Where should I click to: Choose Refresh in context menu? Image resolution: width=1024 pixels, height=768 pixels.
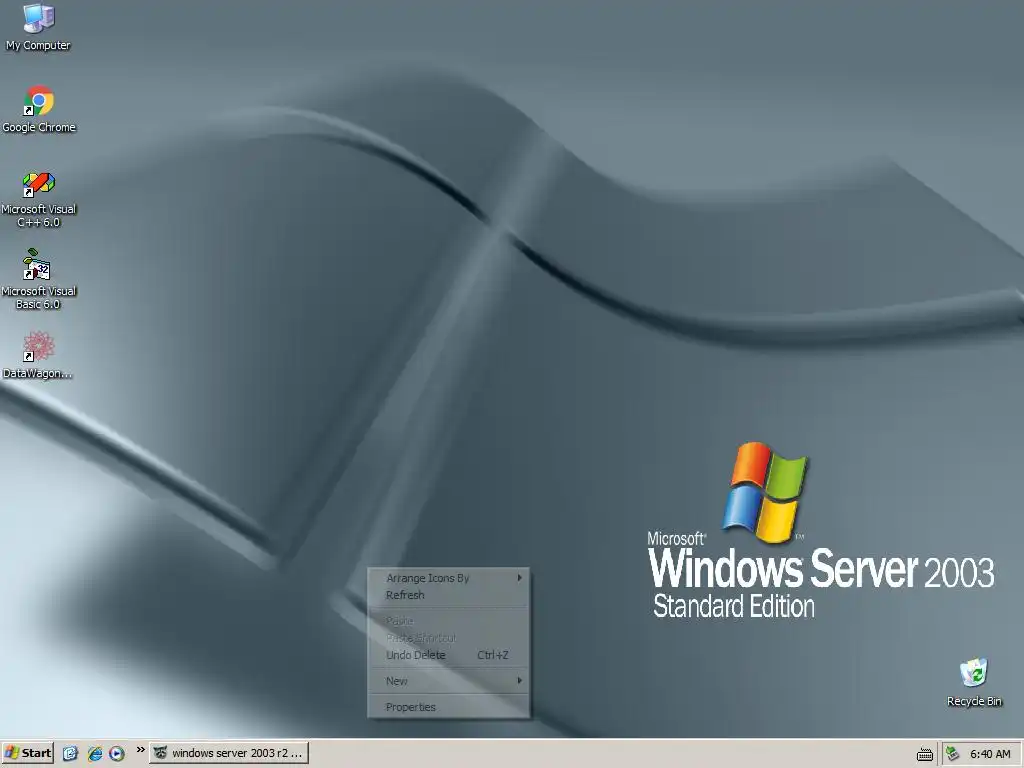coord(449,595)
